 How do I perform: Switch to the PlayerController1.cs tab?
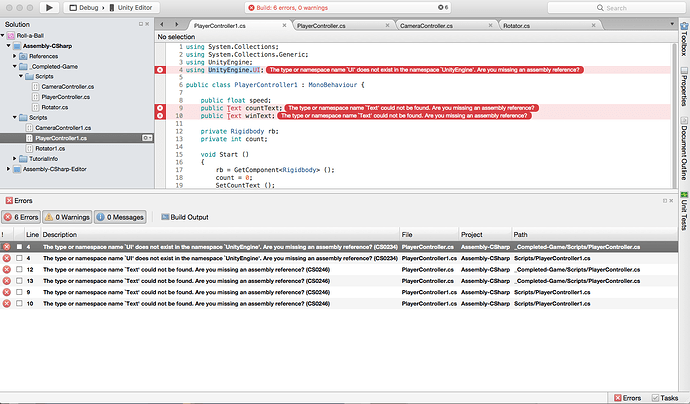tap(220, 26)
